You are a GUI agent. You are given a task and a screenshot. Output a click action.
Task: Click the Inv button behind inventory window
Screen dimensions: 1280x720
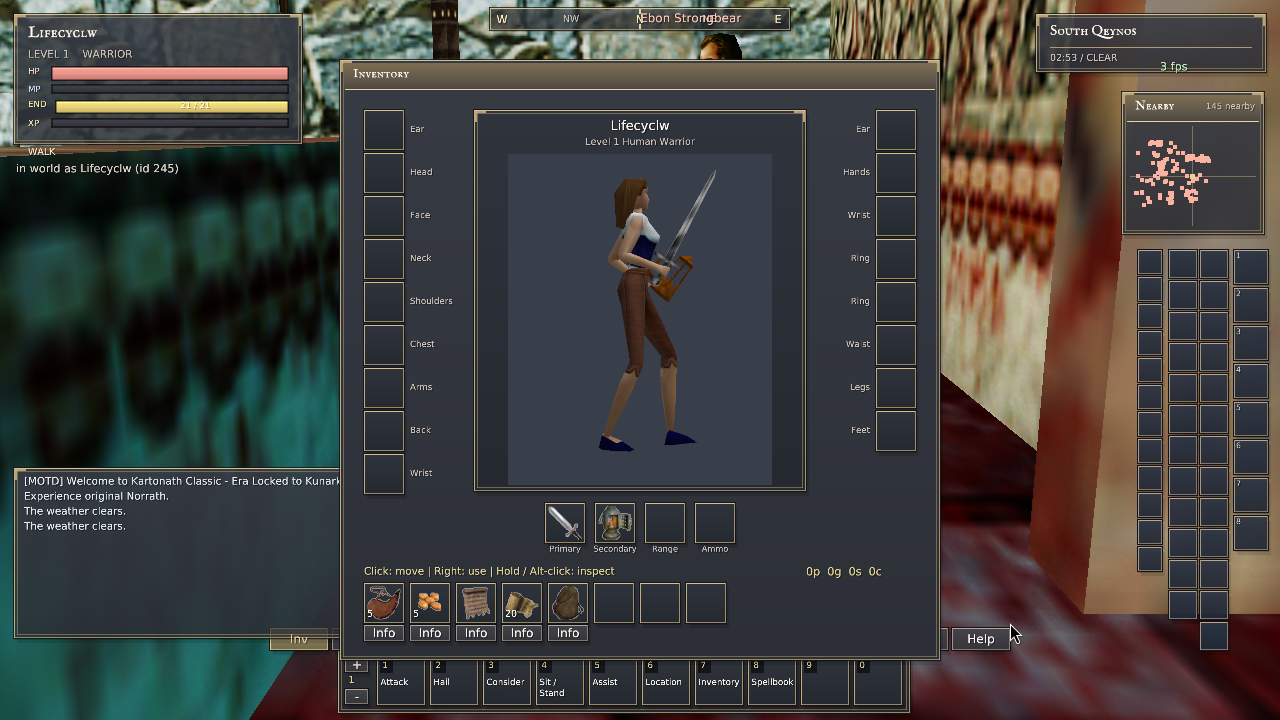click(x=299, y=639)
